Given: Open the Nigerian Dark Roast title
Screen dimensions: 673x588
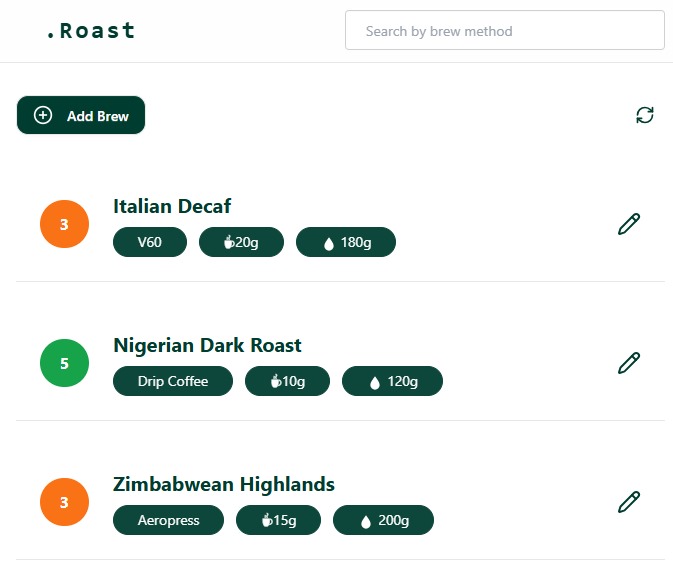Looking at the screenshot, I should pyautogui.click(x=207, y=346).
